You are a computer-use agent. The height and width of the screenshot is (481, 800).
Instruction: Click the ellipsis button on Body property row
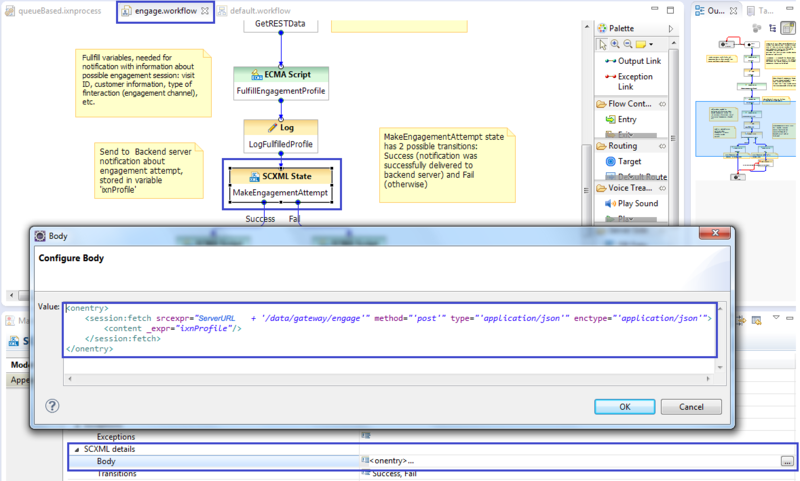coord(788,461)
